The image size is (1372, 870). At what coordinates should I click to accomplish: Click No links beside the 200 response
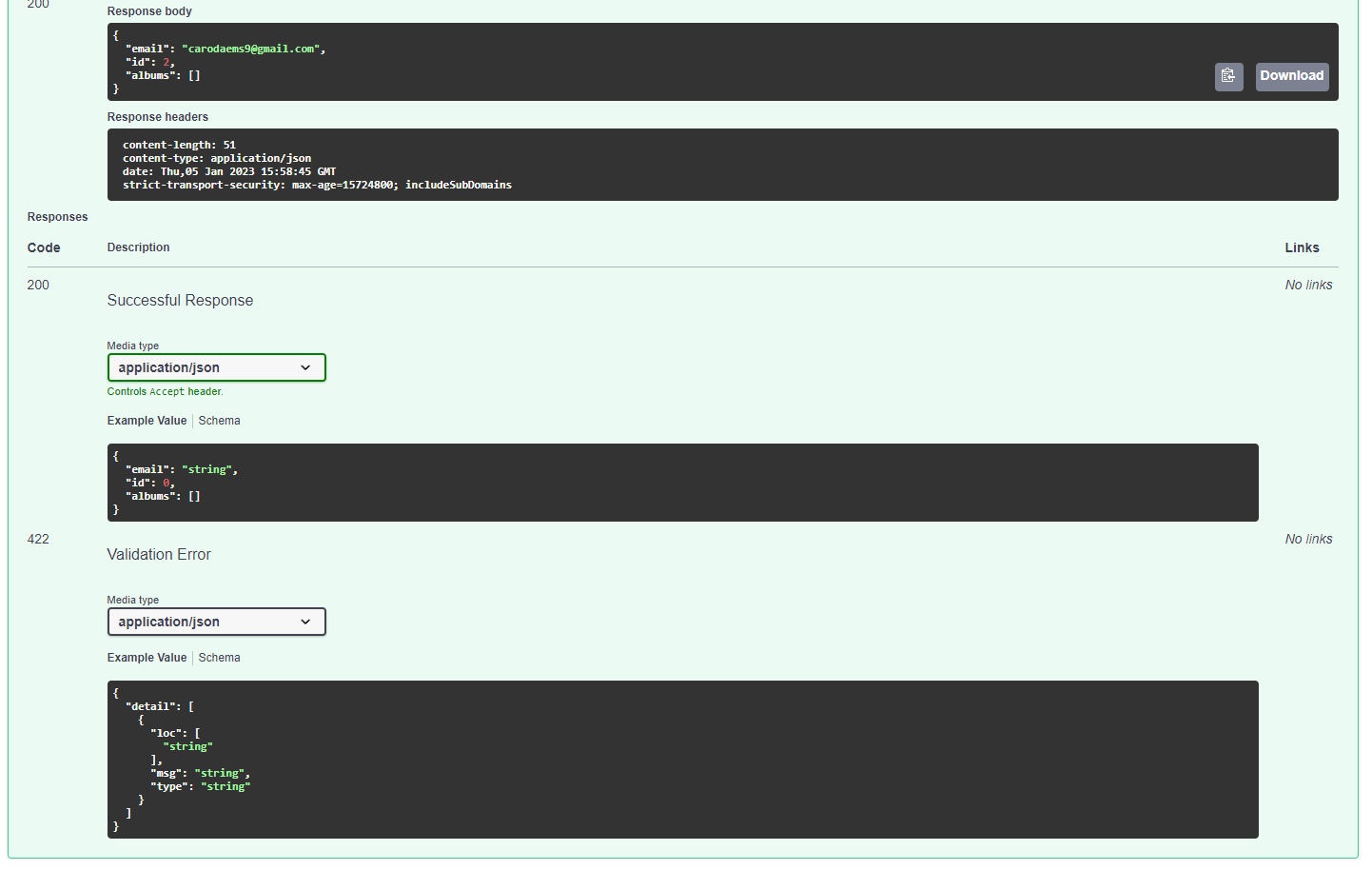point(1308,284)
